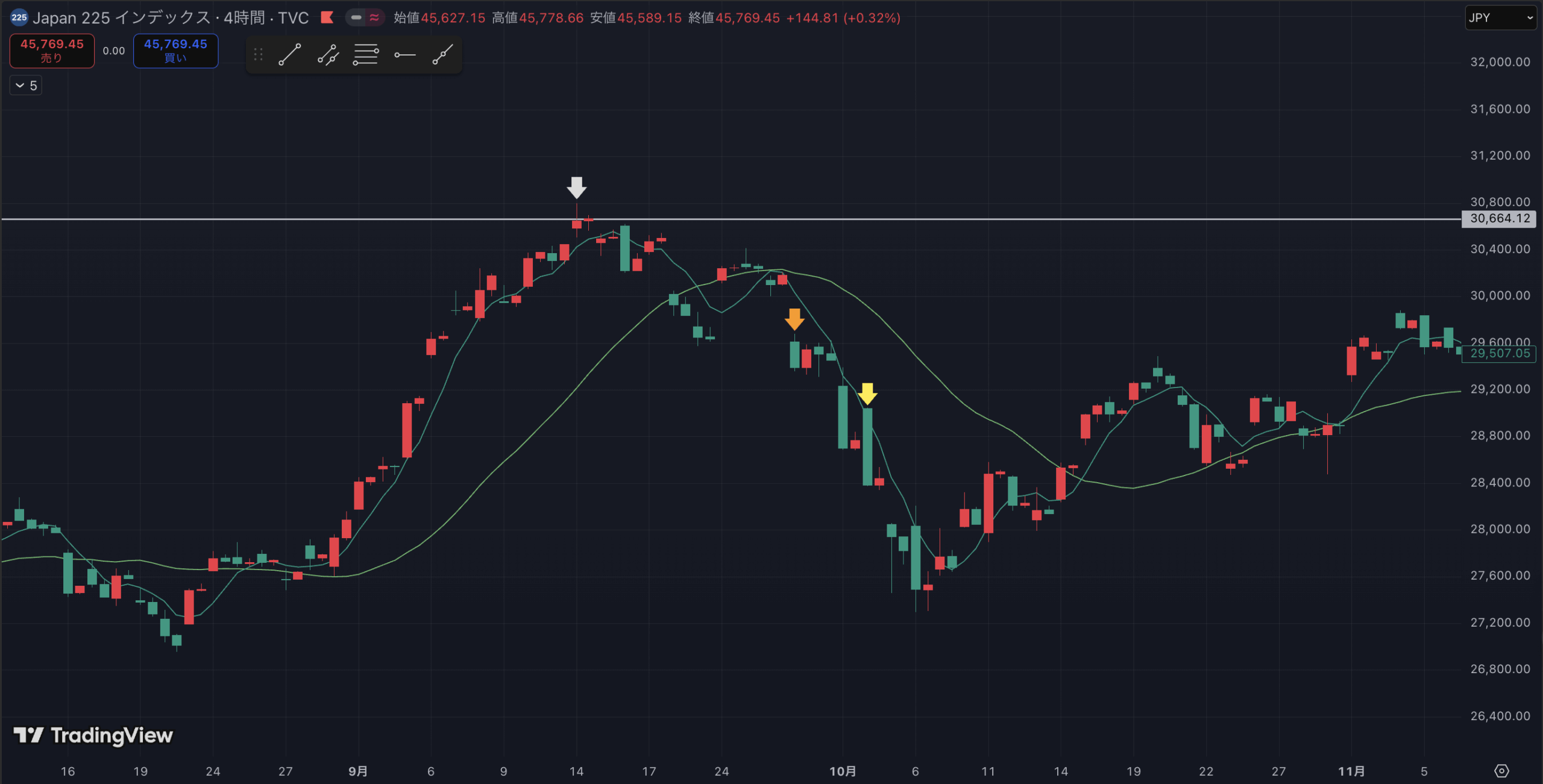Open the JPY currency dropdown
This screenshot has width=1543, height=784.
point(1500,17)
